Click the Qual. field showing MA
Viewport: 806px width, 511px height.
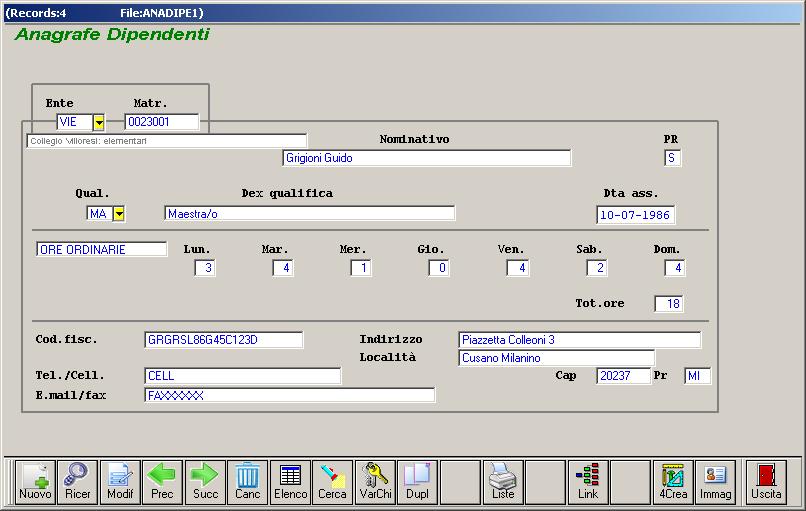[x=99, y=213]
